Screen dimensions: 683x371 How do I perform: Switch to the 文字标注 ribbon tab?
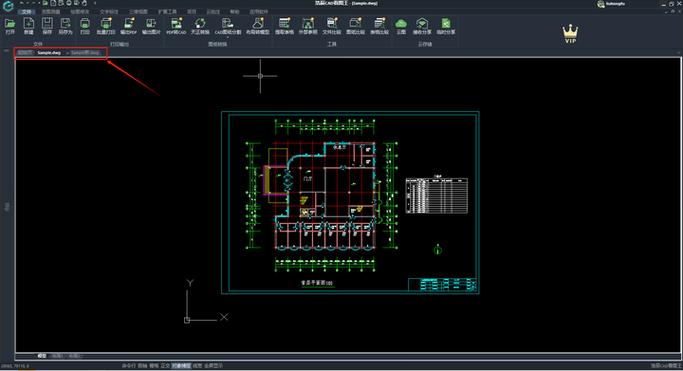click(109, 12)
